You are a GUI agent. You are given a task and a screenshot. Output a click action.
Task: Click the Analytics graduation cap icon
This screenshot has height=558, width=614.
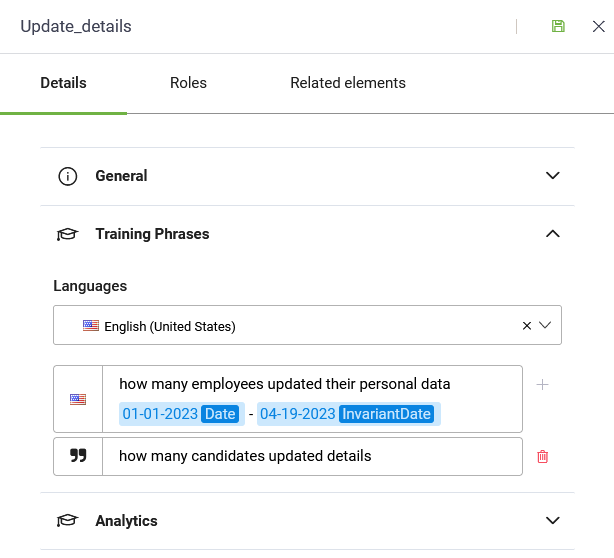point(67,521)
